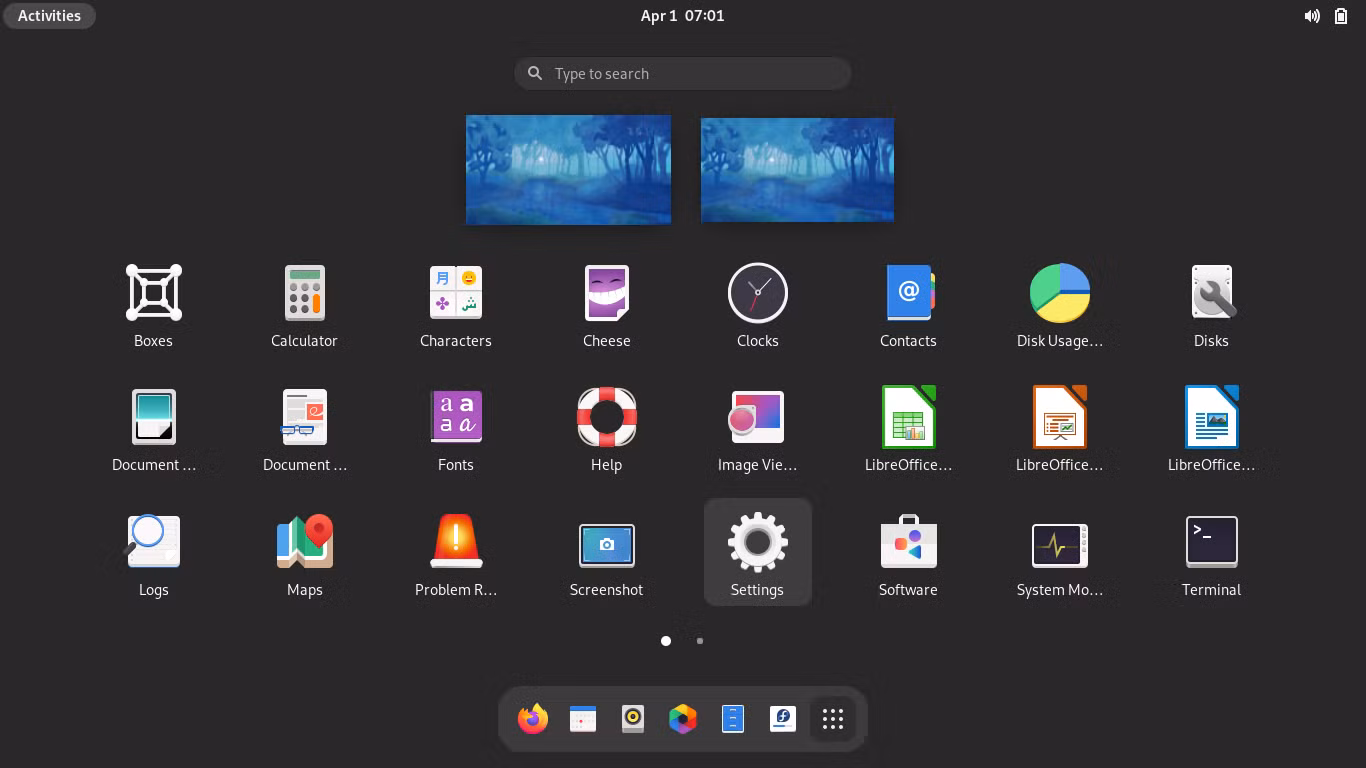
Task: Launch the Disks utility
Action: 1211,305
